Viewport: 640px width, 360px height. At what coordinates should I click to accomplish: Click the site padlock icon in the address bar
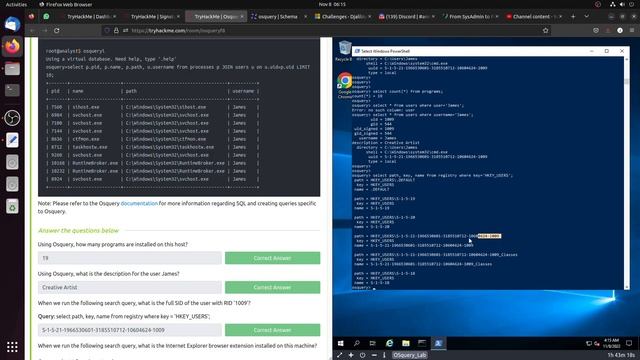point(116,31)
